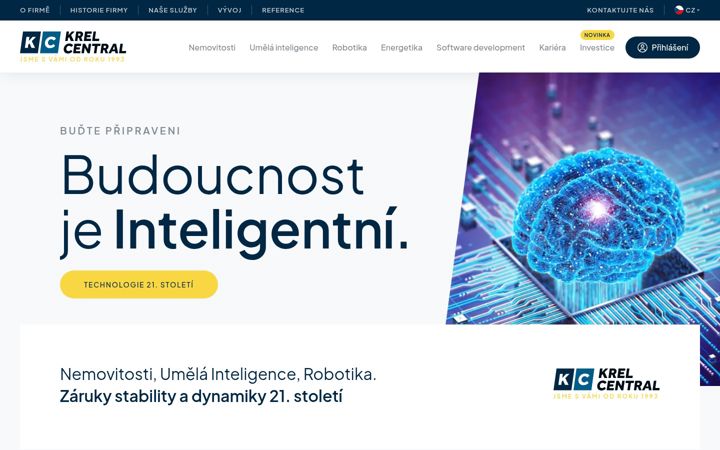The height and width of the screenshot is (450, 720).
Task: Click Technologie 21. století button
Action: [x=139, y=285]
